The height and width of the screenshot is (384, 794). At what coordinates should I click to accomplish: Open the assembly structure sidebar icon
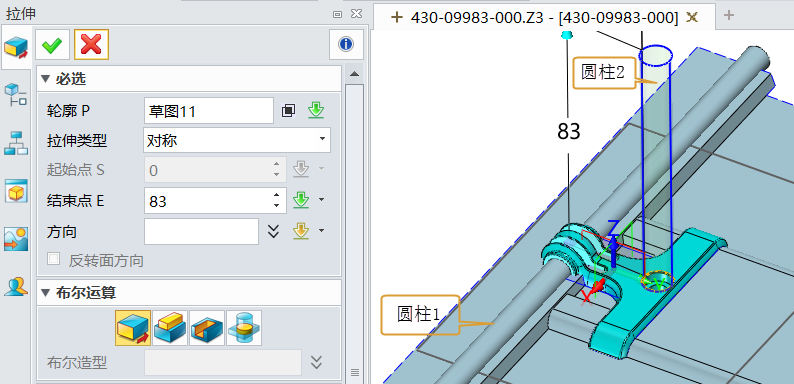pyautogui.click(x=16, y=95)
